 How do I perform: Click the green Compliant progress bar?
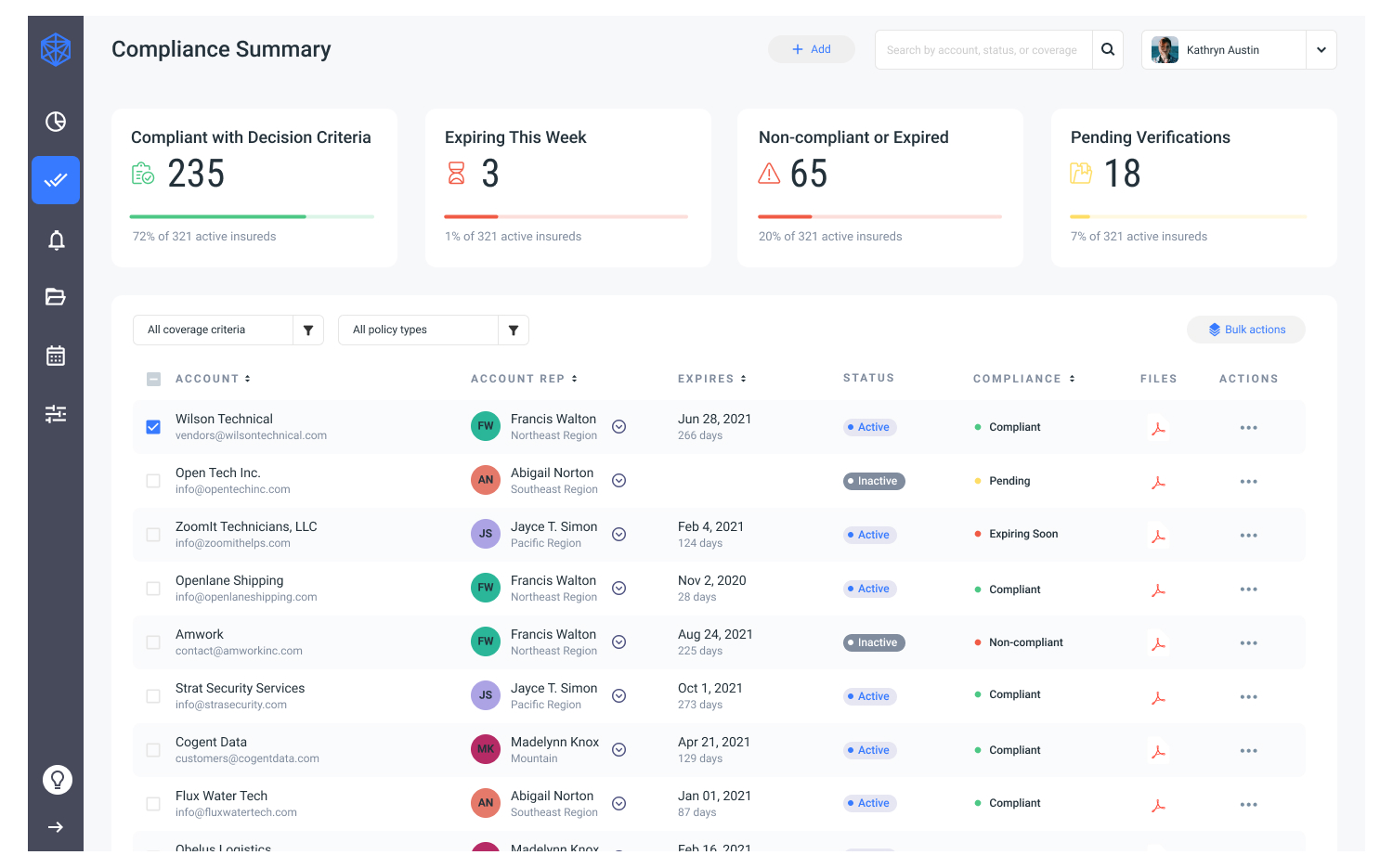253,216
